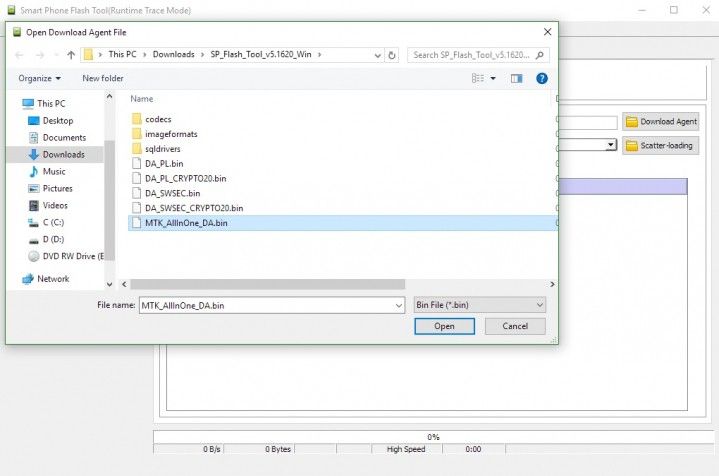The height and width of the screenshot is (476, 719).
Task: Click the search magnifier icon
Action: tap(540, 55)
